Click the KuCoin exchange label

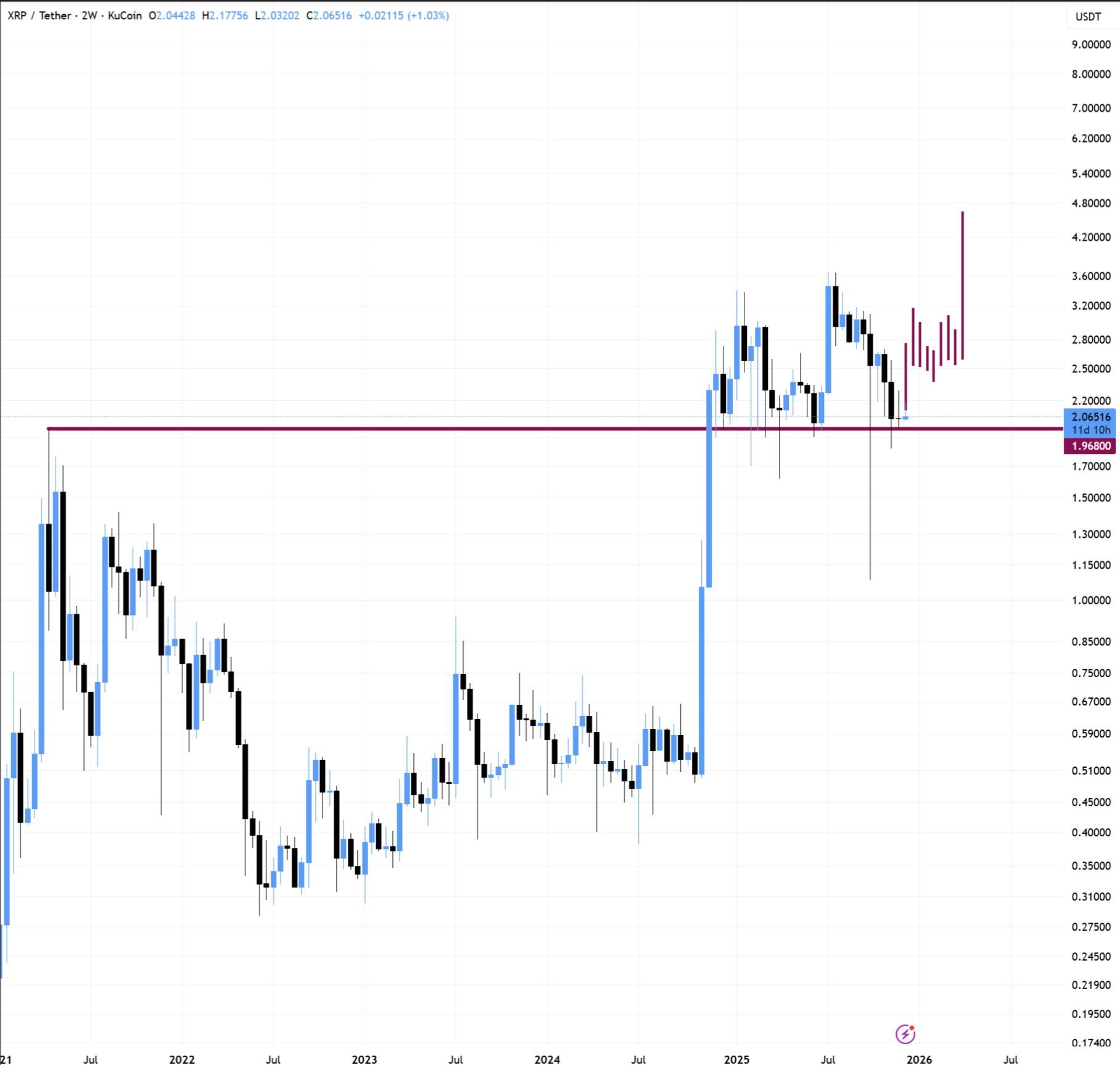pos(125,16)
